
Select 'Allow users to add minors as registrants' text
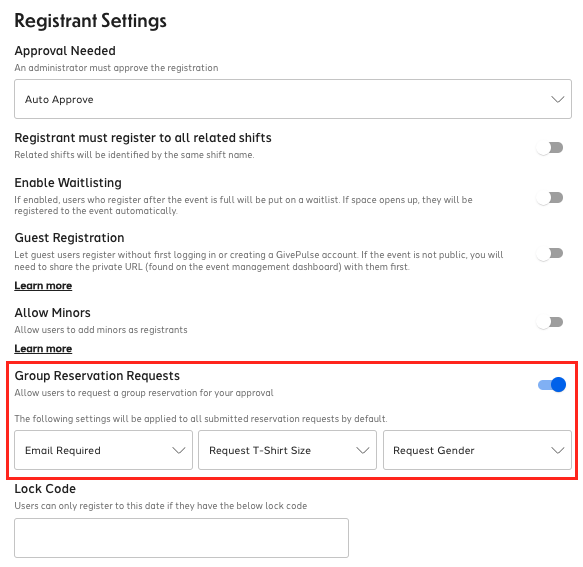click(x=101, y=330)
